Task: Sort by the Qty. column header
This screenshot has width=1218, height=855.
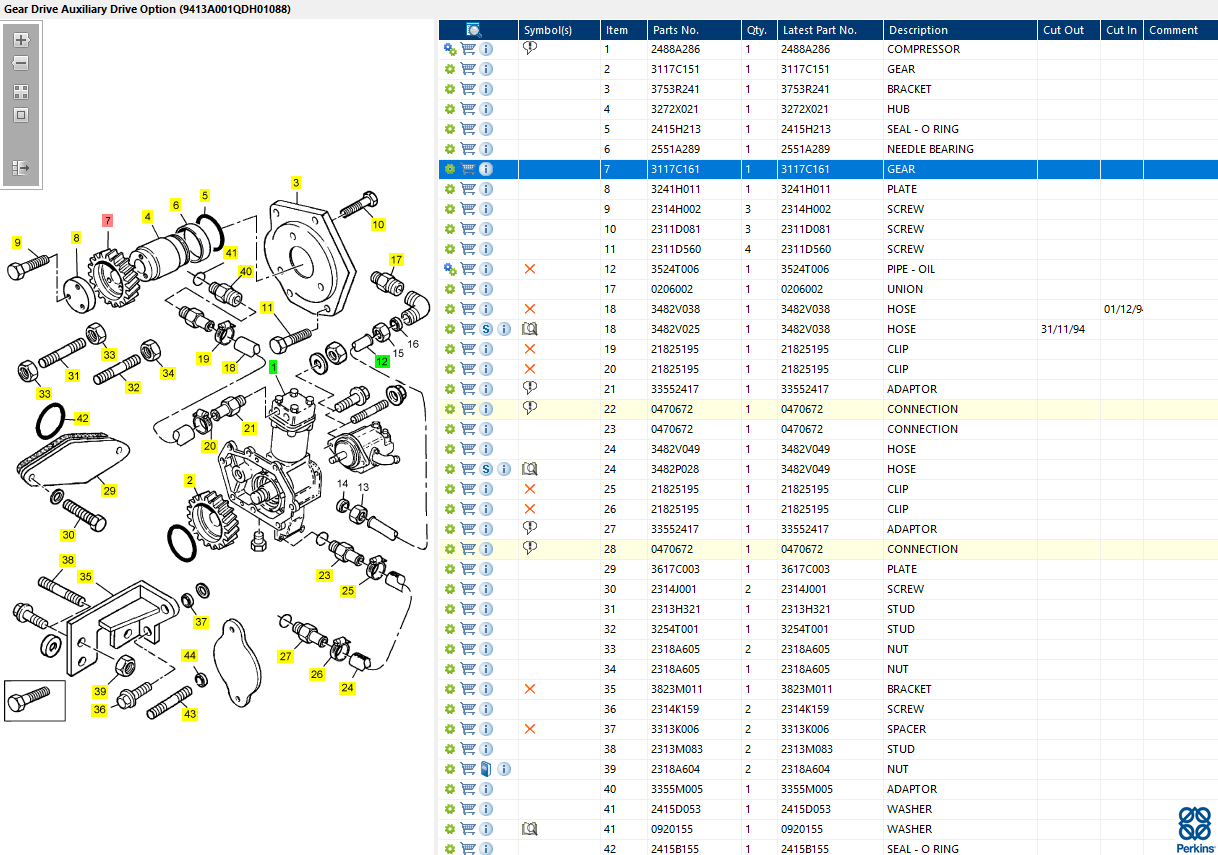Action: [x=760, y=30]
